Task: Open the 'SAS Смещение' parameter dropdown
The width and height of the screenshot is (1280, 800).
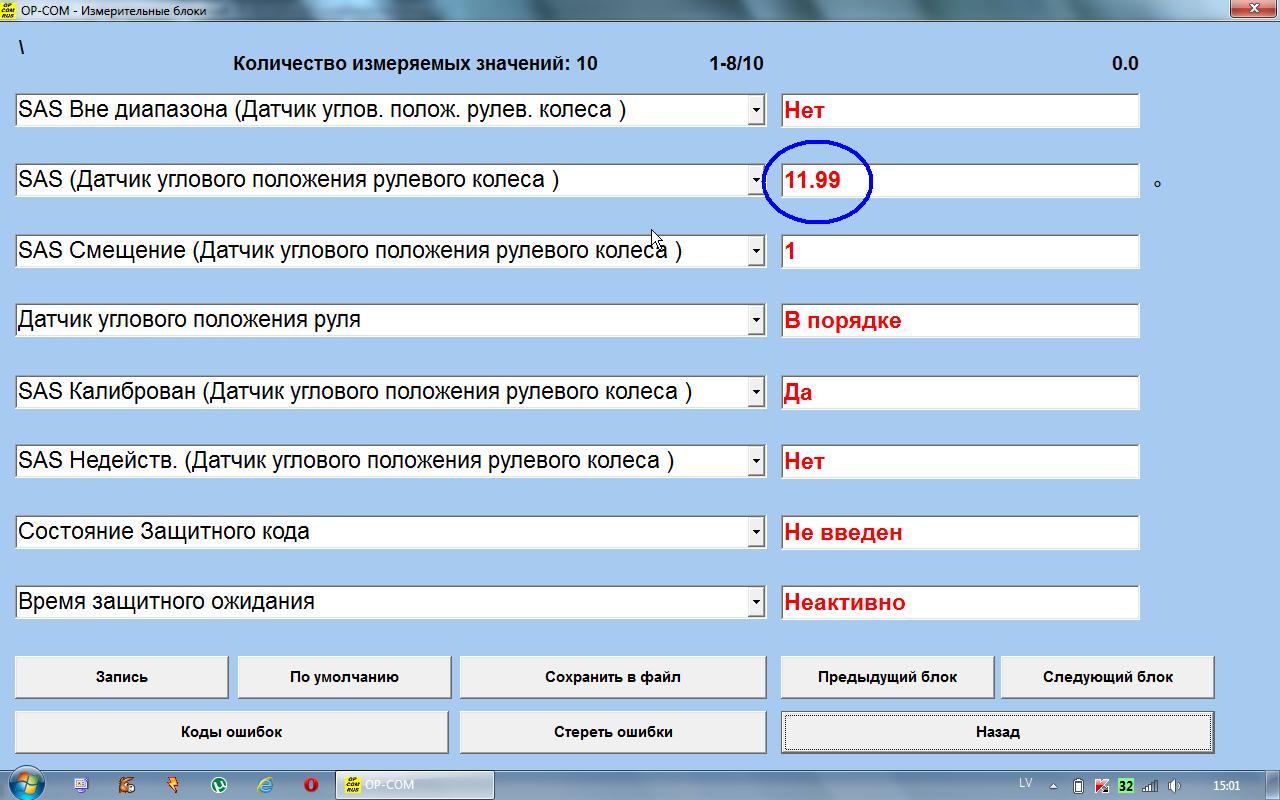Action: pyautogui.click(x=756, y=252)
